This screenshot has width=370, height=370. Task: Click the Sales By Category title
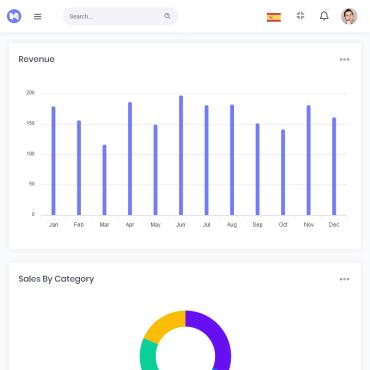click(56, 279)
